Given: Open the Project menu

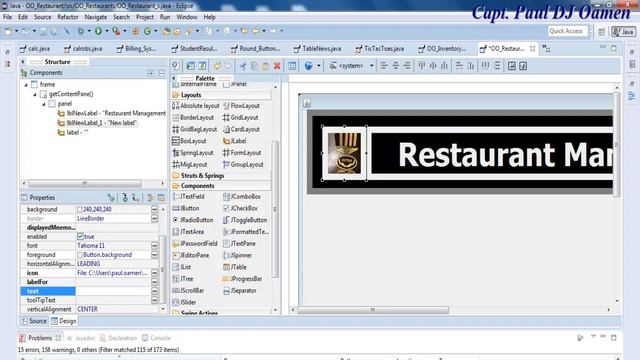Looking at the screenshot, I should click(x=145, y=17).
